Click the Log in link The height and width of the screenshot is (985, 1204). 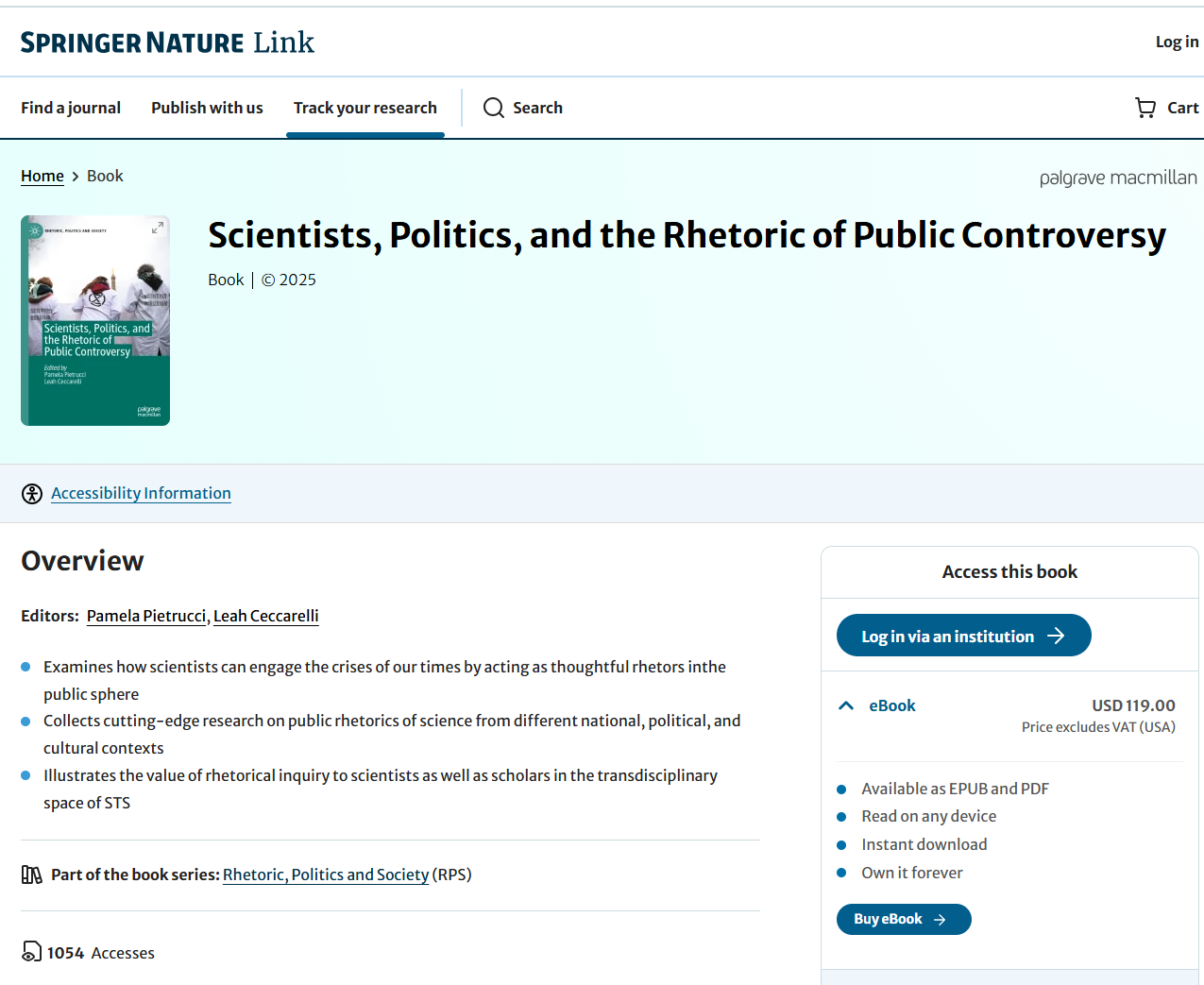click(1176, 42)
